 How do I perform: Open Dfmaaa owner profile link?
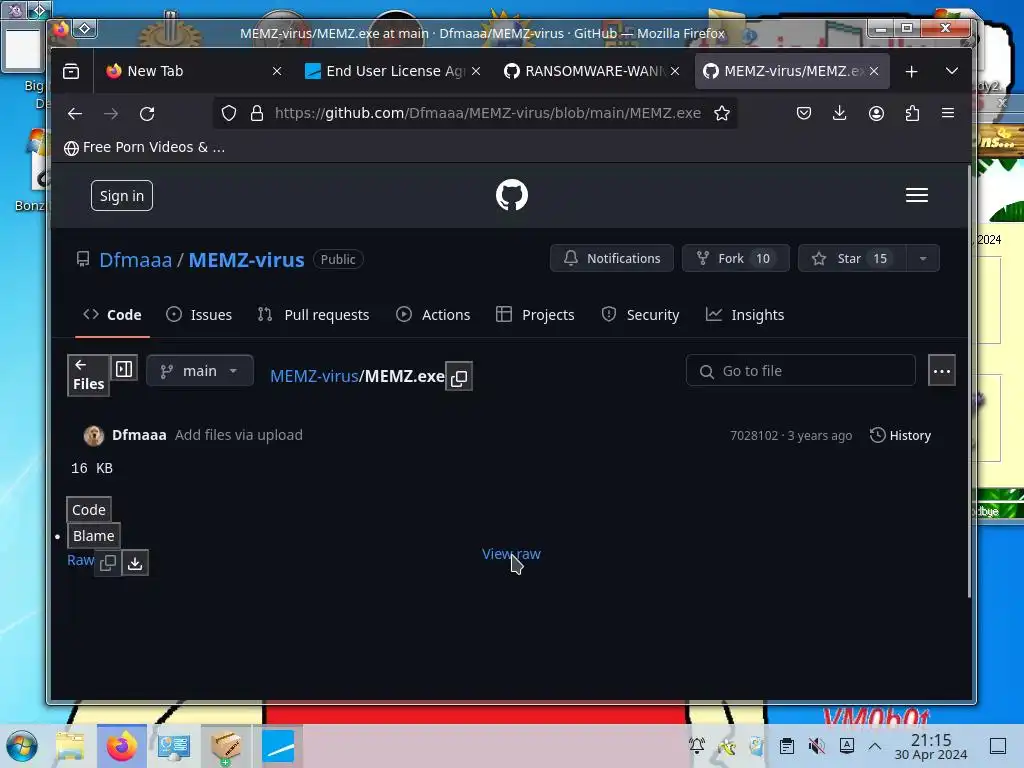click(135, 260)
